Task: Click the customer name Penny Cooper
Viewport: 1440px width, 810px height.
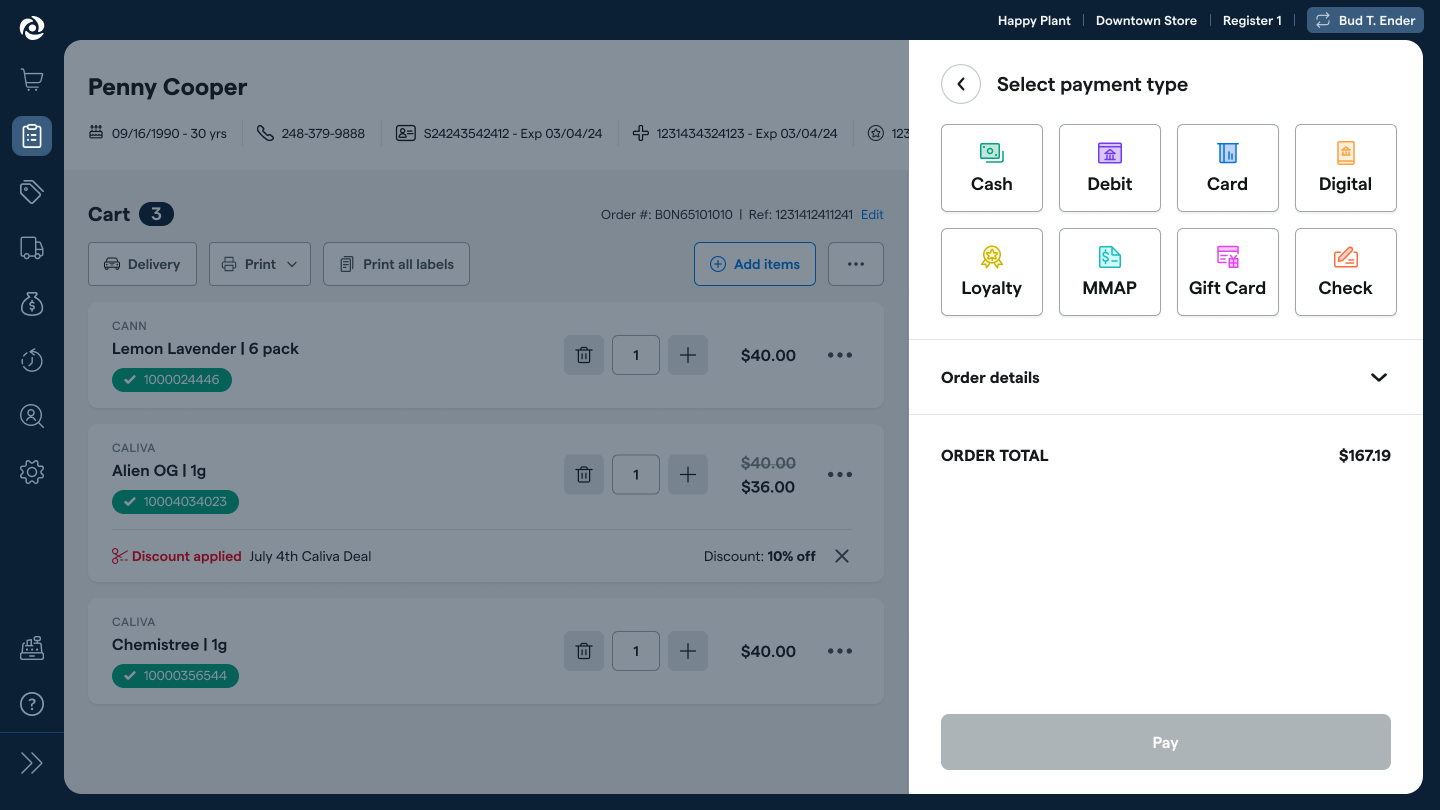Action: 168,87
